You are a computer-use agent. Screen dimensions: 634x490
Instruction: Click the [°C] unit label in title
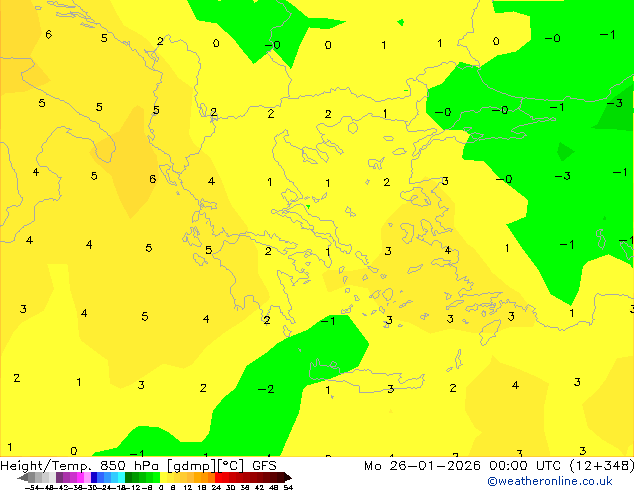(x=231, y=466)
